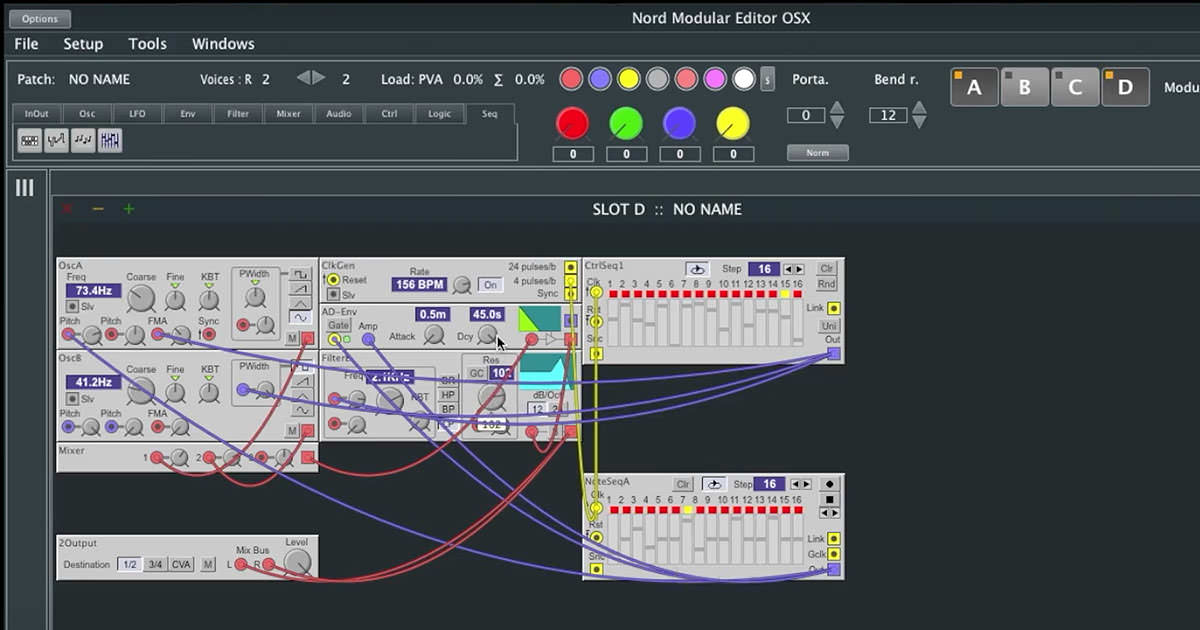Viewport: 1200px width, 630px height.
Task: Select the OscB sawtooth waveform icon
Action: tap(301, 380)
